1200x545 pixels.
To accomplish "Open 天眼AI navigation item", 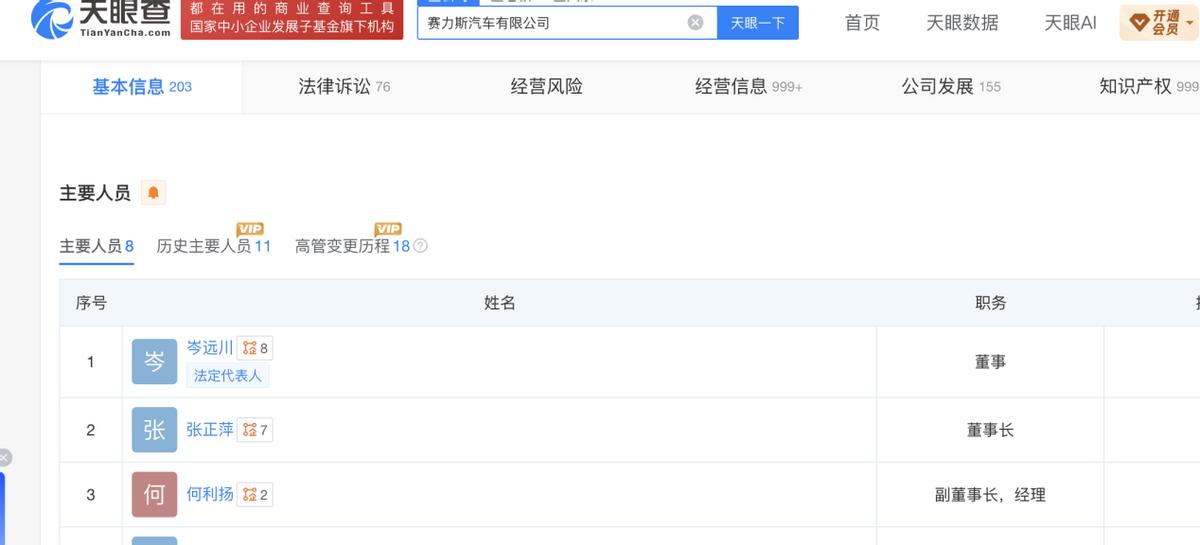I will click(x=1071, y=22).
